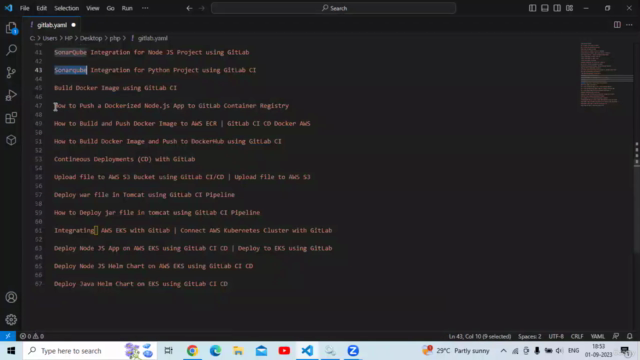Open Microsoft Edge from taskbar
The image size is (640, 360).
(x=216, y=351)
